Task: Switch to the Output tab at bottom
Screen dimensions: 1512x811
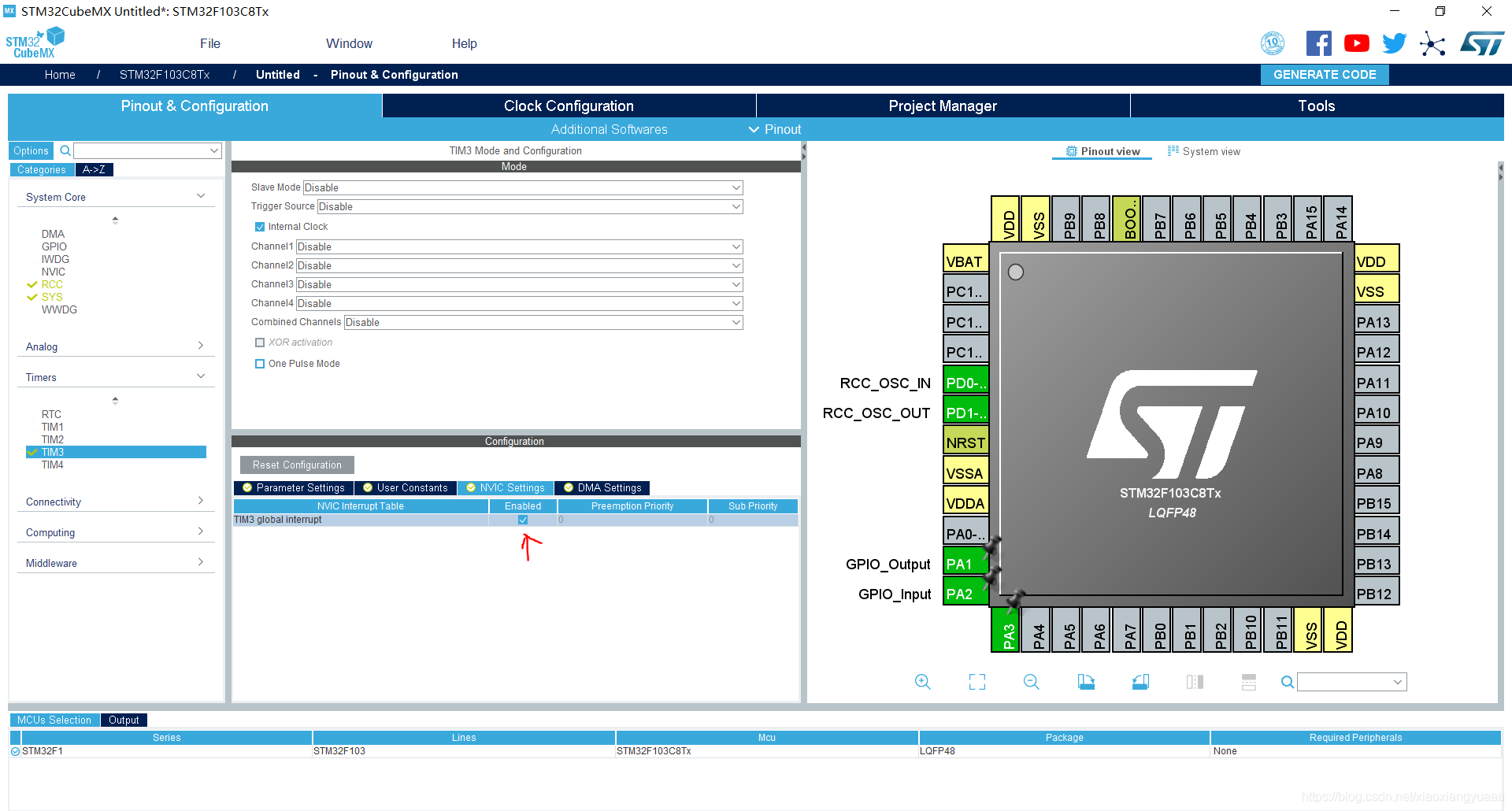Action: (124, 720)
